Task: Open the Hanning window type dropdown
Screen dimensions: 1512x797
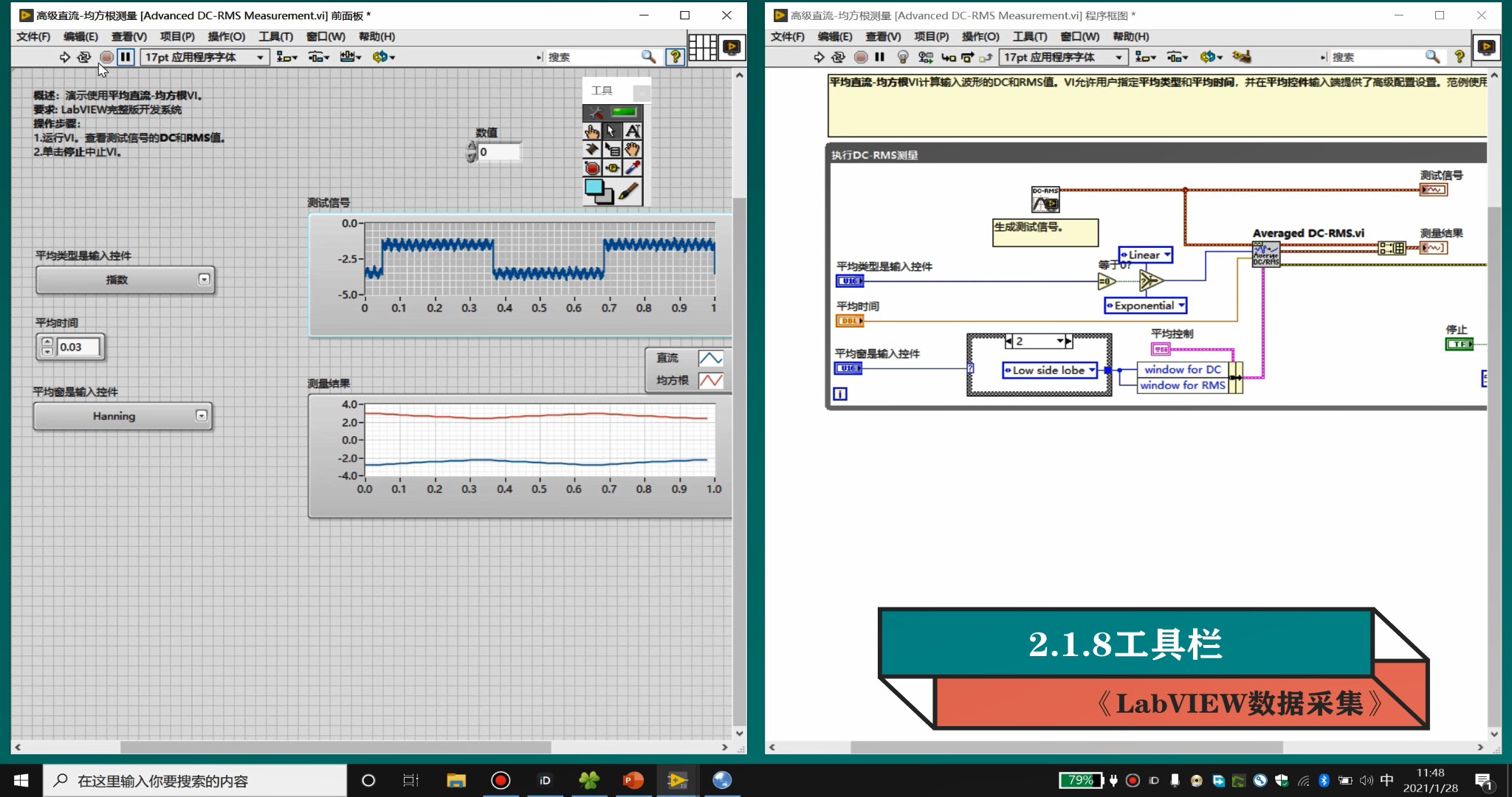Action: (x=123, y=416)
